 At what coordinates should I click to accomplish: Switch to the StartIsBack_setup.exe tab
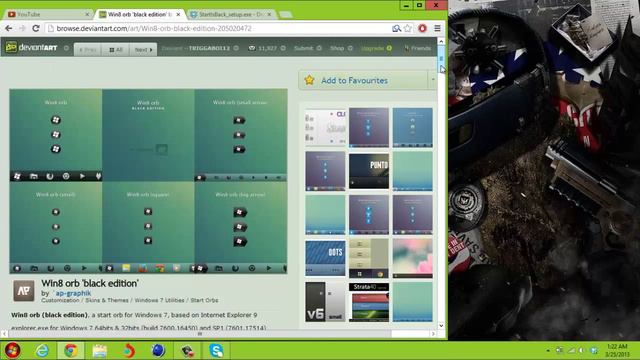click(x=231, y=14)
